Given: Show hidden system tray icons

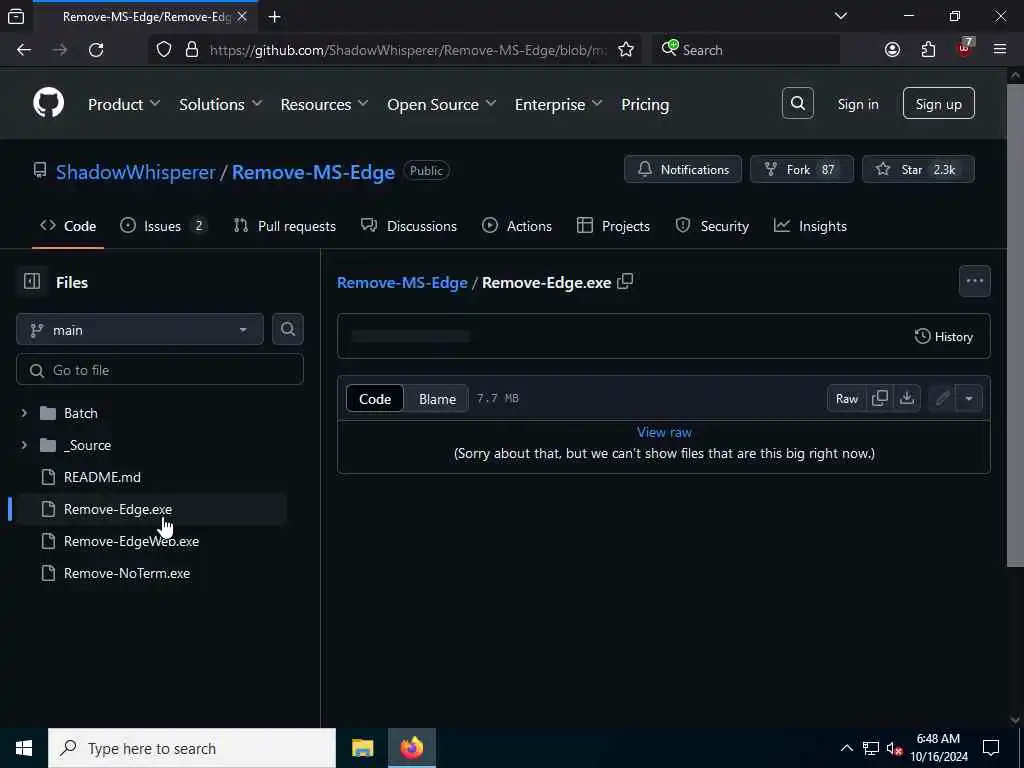Looking at the screenshot, I should click(x=846, y=748).
